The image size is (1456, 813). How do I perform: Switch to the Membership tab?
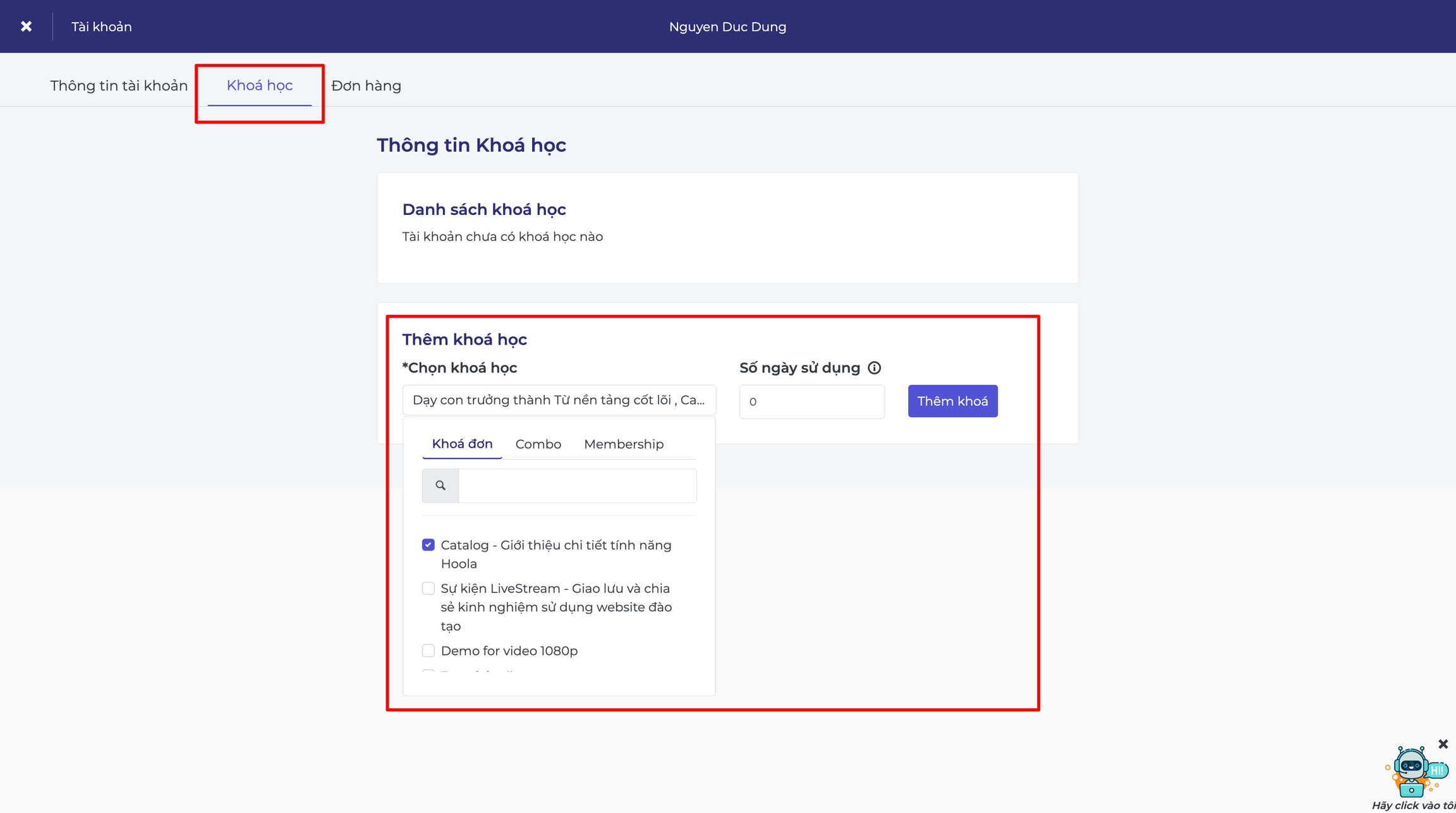[x=624, y=444]
